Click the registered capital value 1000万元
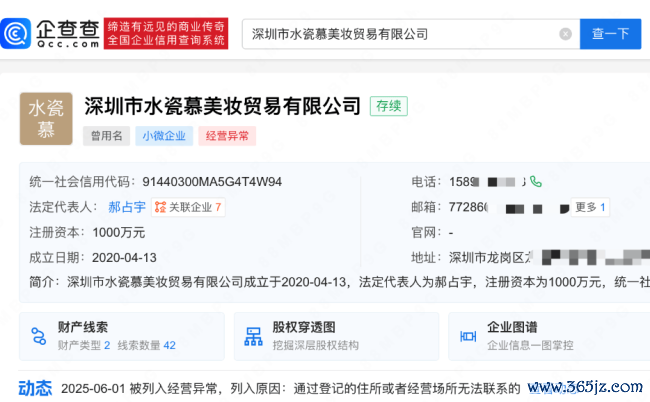 pos(119,232)
